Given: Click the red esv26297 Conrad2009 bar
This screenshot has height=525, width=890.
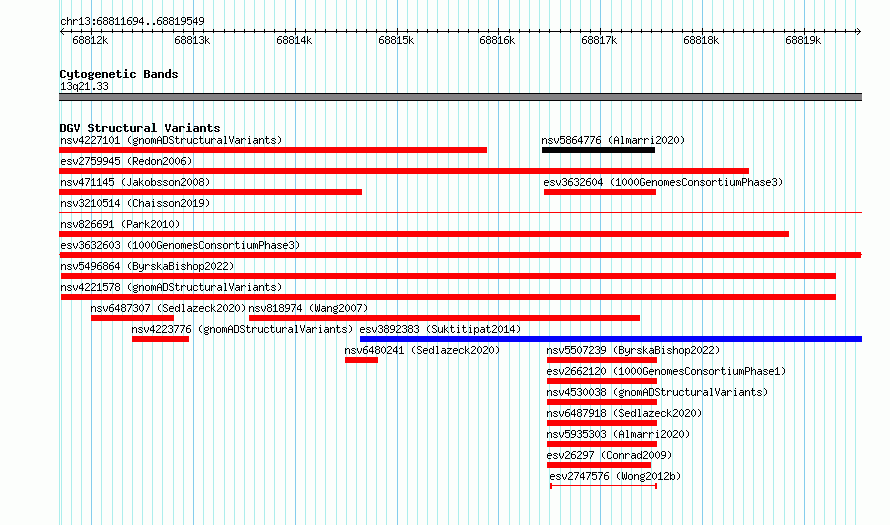Looking at the screenshot, I should [599, 465].
